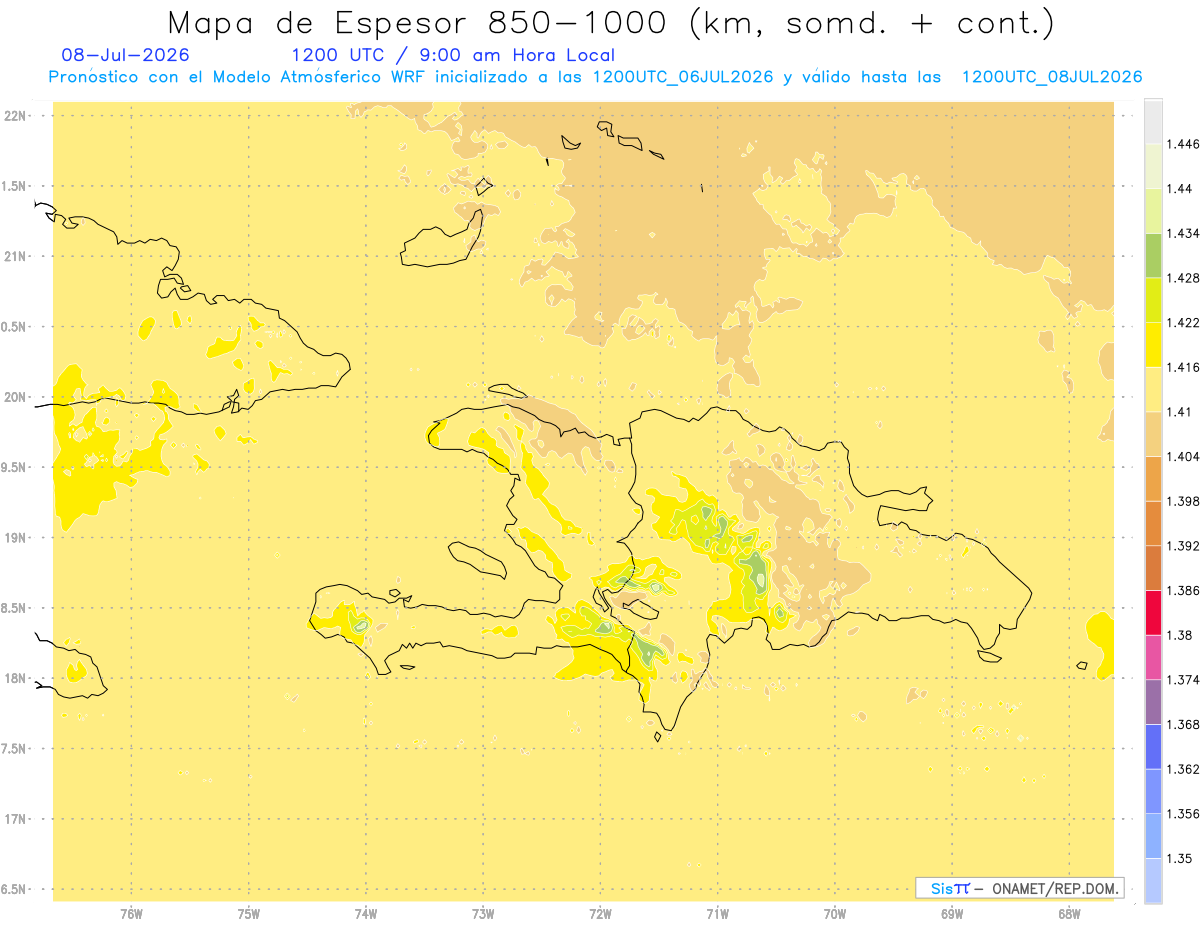
Task: Click the longitude label '68W'
Action: point(1069,913)
